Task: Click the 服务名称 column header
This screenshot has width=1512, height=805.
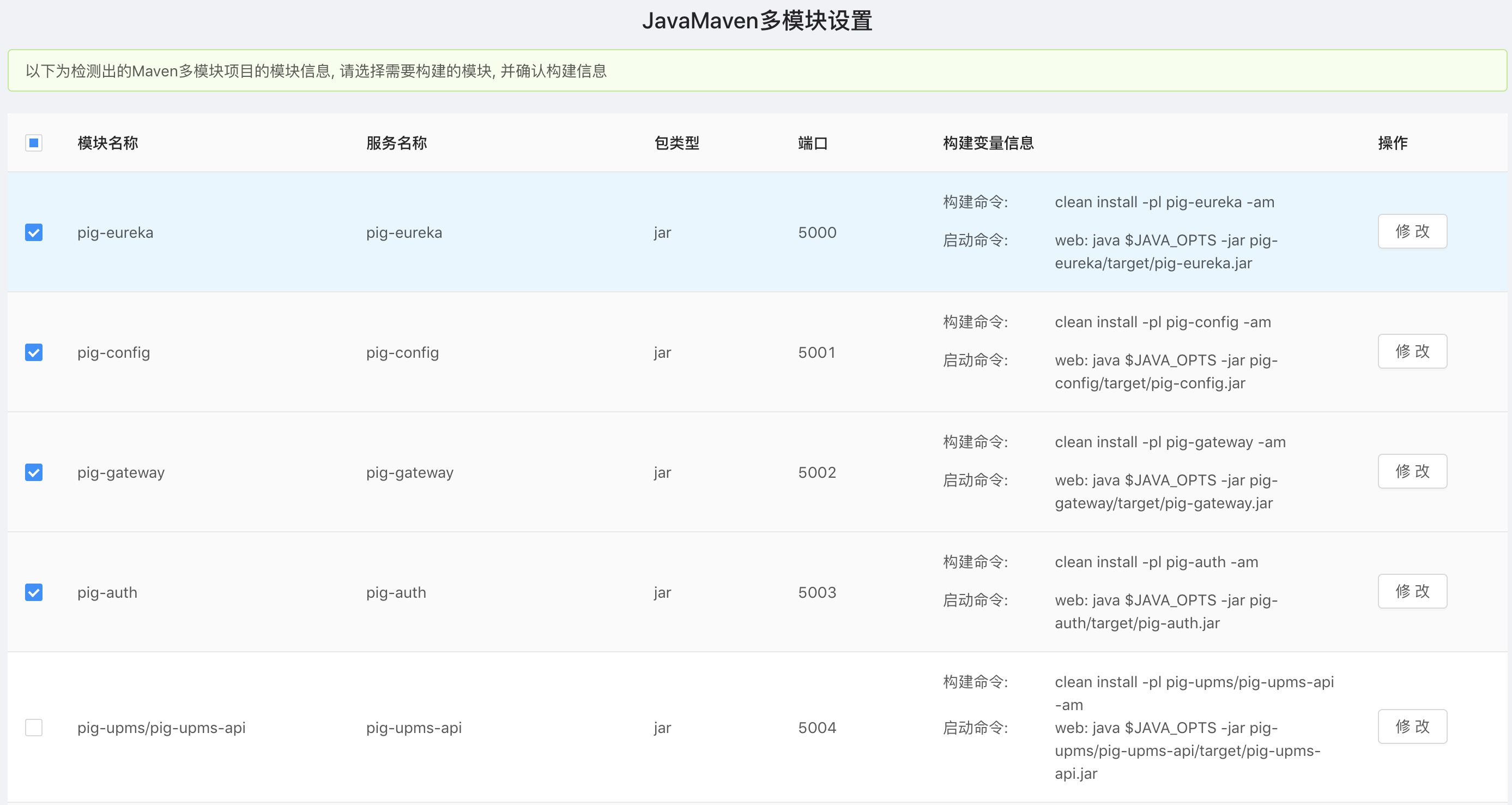Action: coord(397,143)
